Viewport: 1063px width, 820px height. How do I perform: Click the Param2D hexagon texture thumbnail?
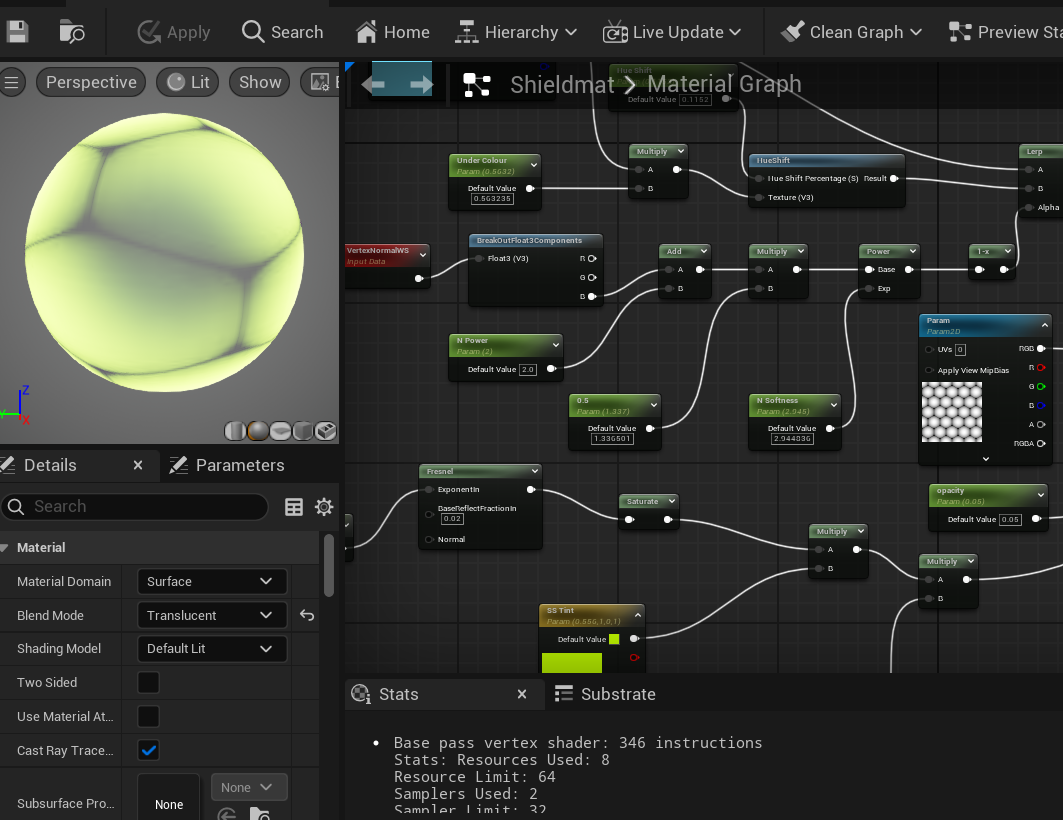coord(952,412)
